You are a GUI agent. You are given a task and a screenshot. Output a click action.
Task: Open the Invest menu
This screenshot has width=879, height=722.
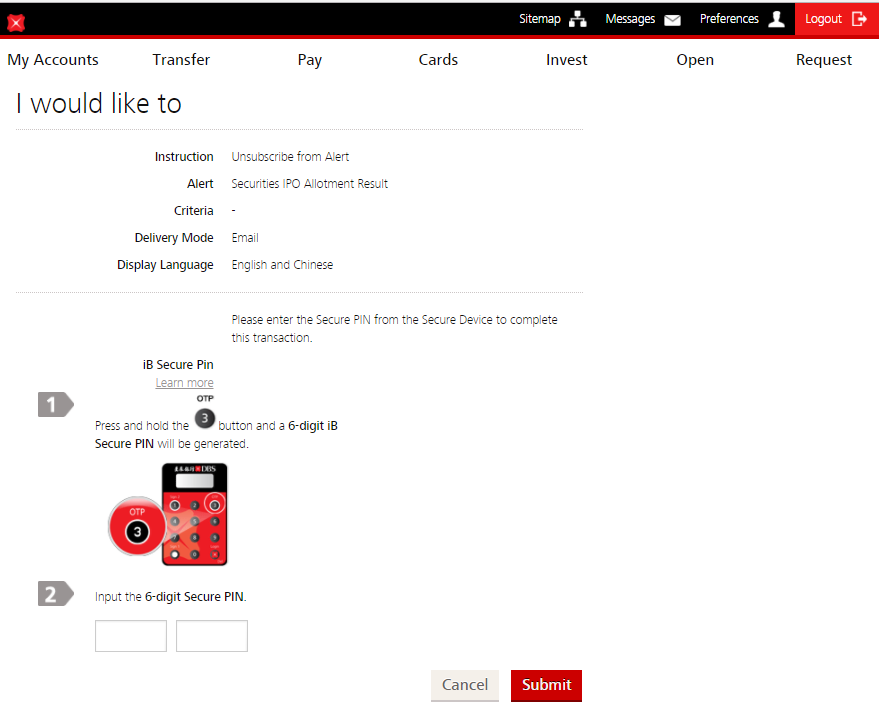(x=567, y=60)
